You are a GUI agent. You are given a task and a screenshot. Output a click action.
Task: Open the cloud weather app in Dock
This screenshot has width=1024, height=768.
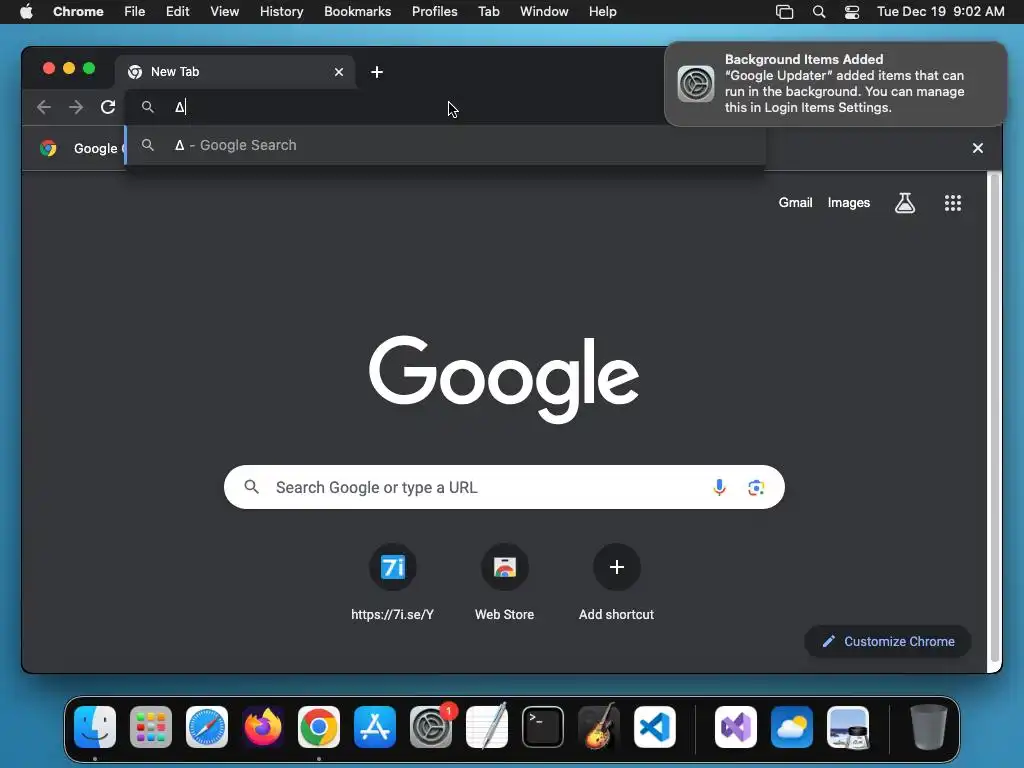tap(792, 727)
